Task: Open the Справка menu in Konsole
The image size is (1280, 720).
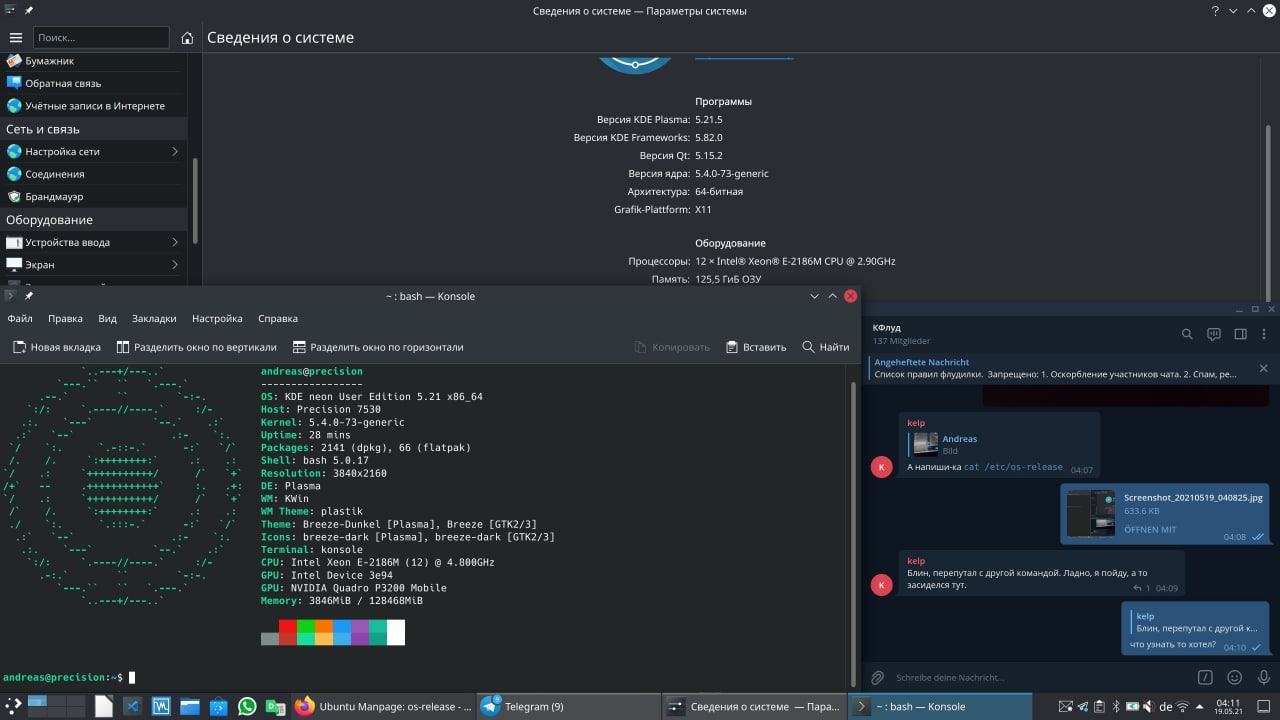Action: click(x=278, y=318)
